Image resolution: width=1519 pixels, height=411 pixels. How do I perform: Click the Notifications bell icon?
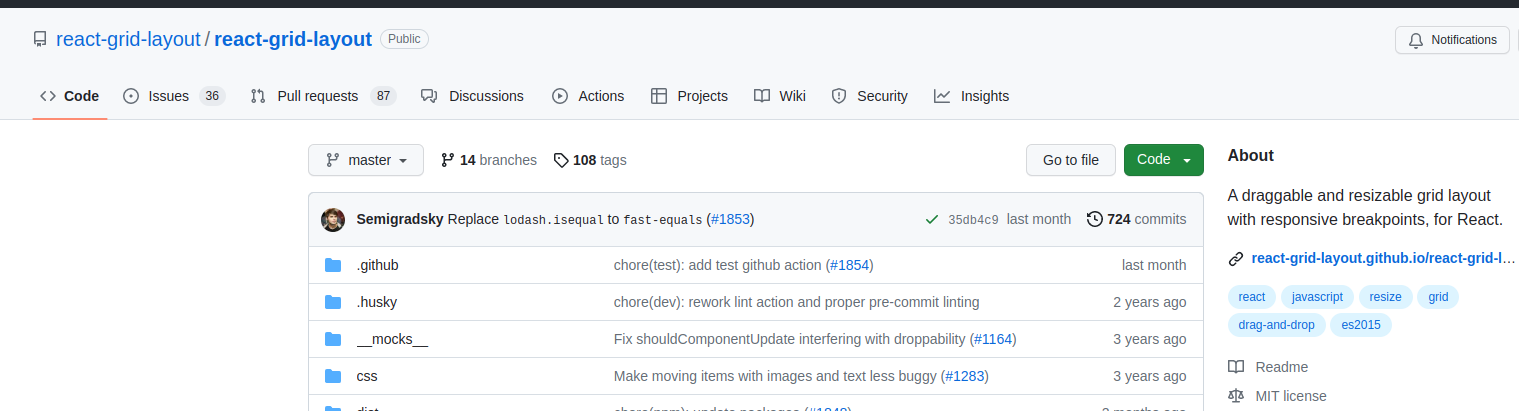(1415, 40)
